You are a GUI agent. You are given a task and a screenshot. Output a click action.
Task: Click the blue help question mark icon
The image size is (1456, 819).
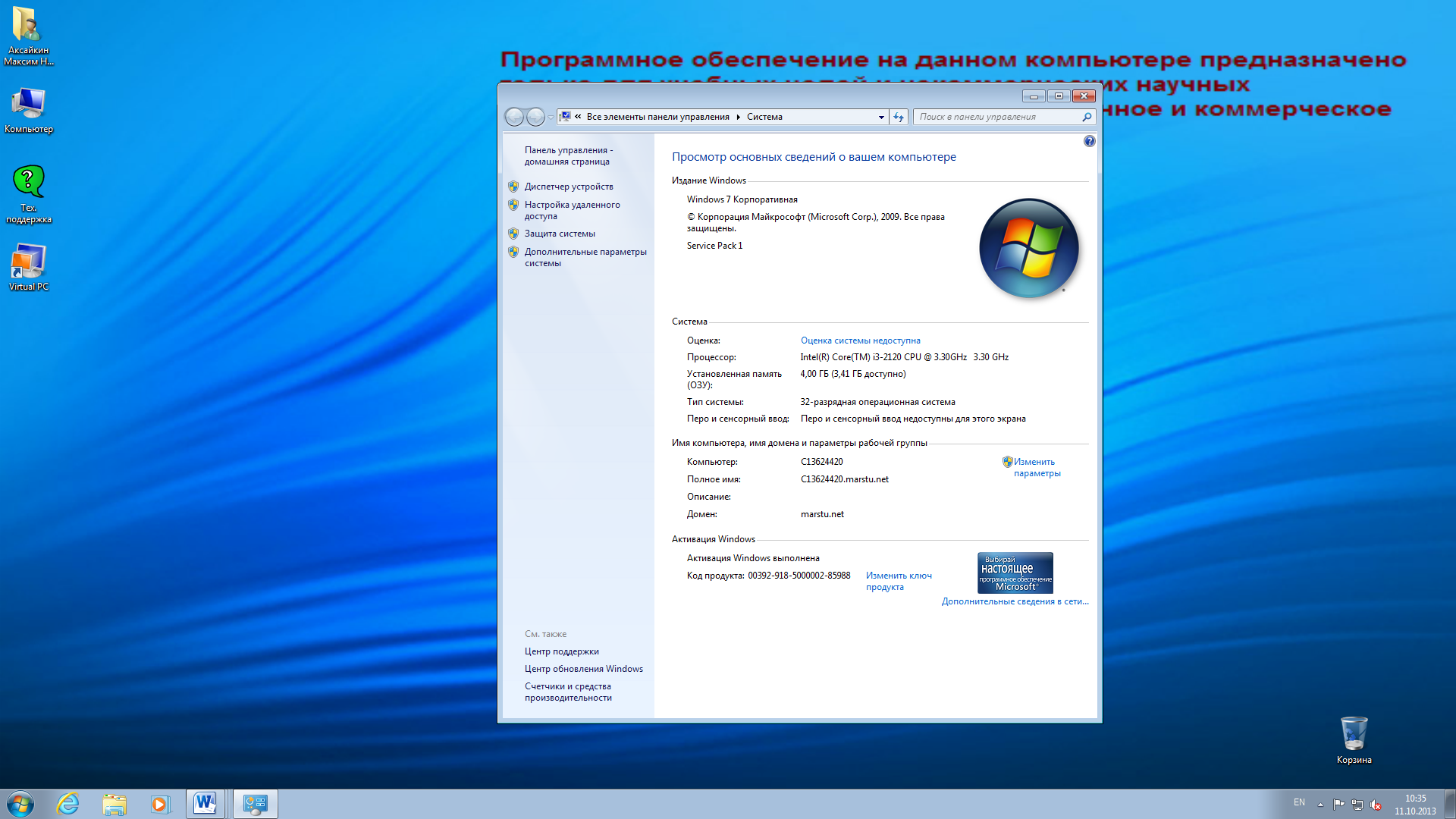(x=1089, y=141)
